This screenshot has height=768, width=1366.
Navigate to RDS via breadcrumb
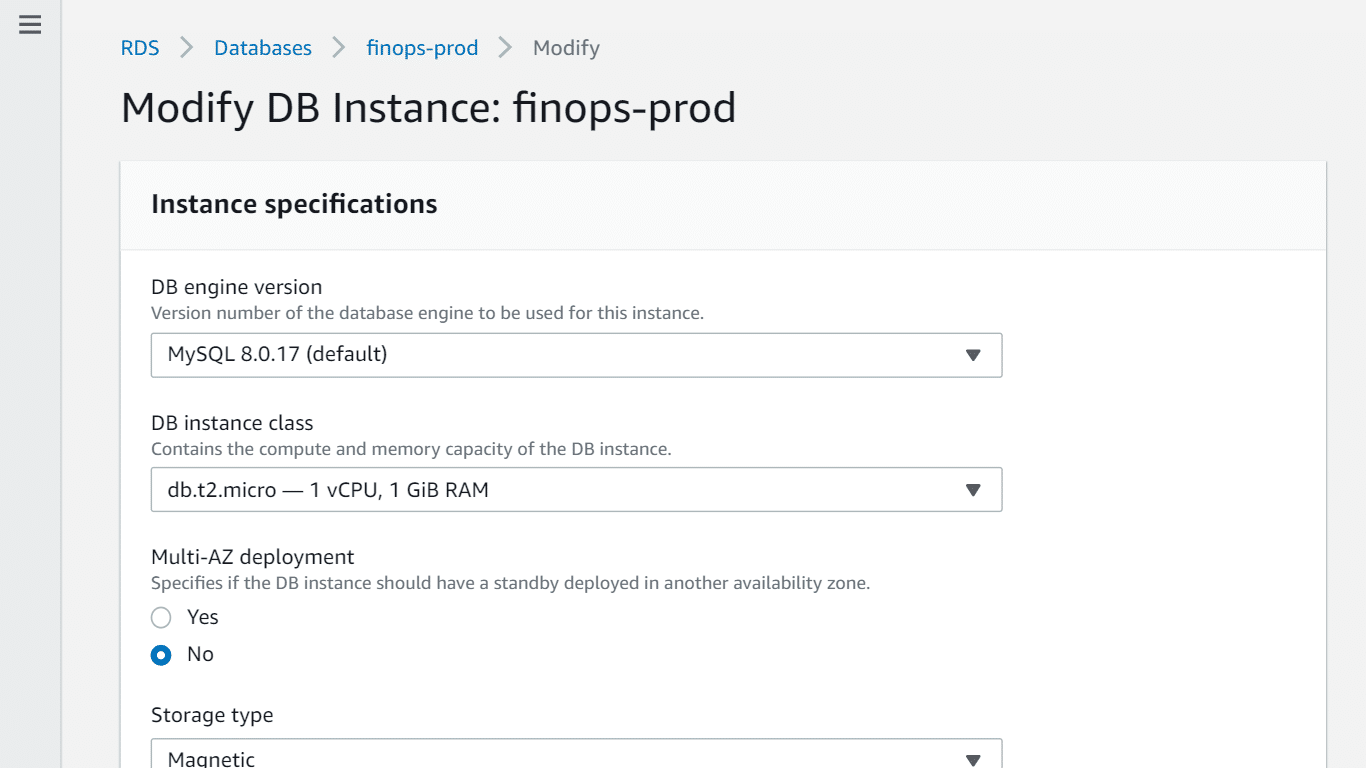pos(140,47)
